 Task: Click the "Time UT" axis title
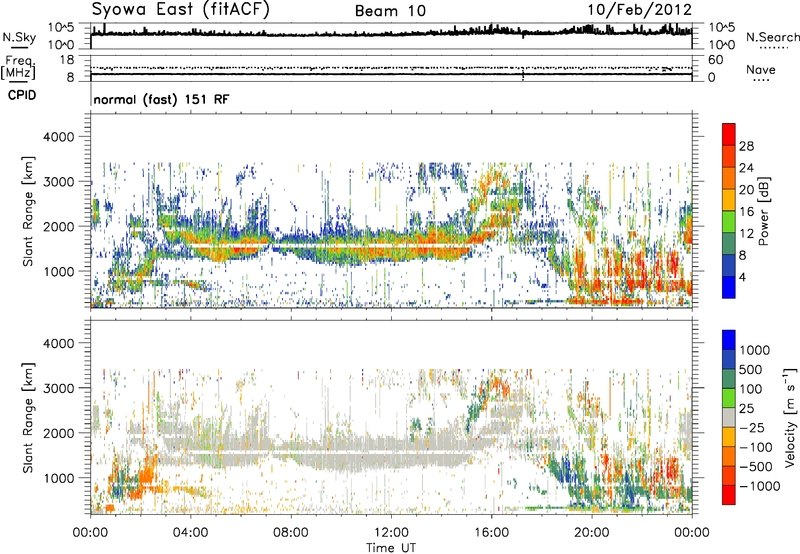tap(391, 548)
